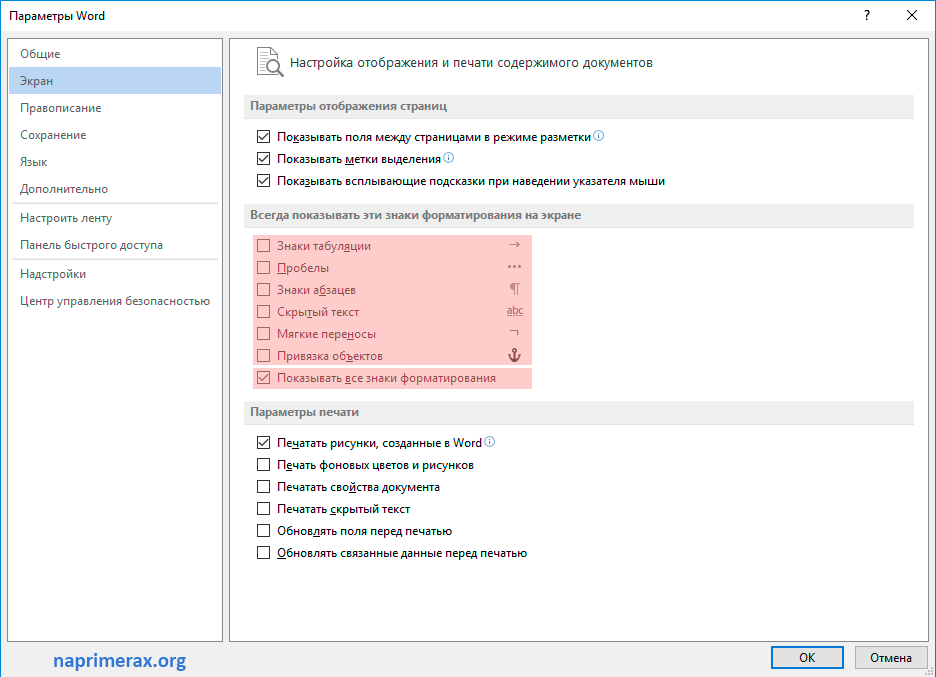
Task: Open the Дополнительно options section
Action: coord(64,189)
